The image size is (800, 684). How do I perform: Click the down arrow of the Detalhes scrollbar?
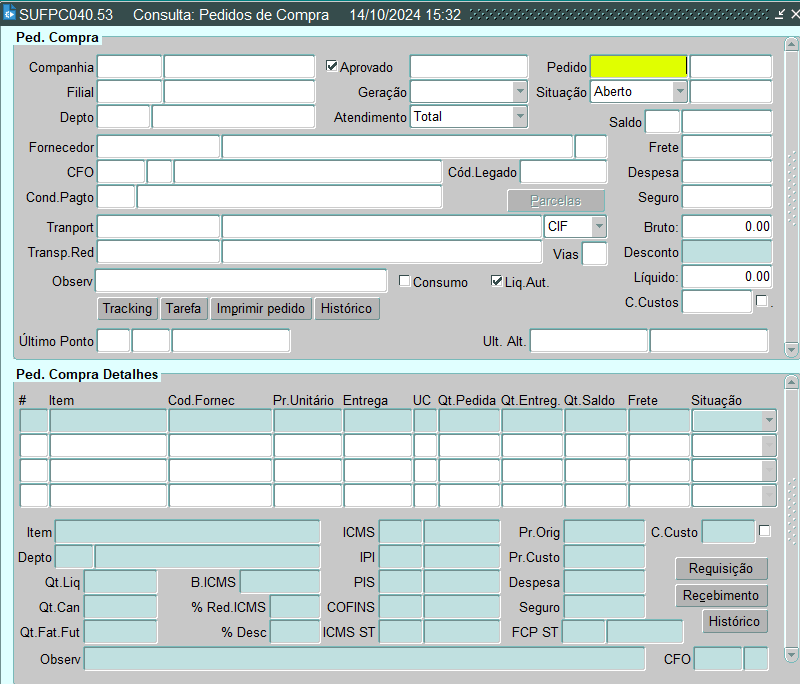[792, 655]
